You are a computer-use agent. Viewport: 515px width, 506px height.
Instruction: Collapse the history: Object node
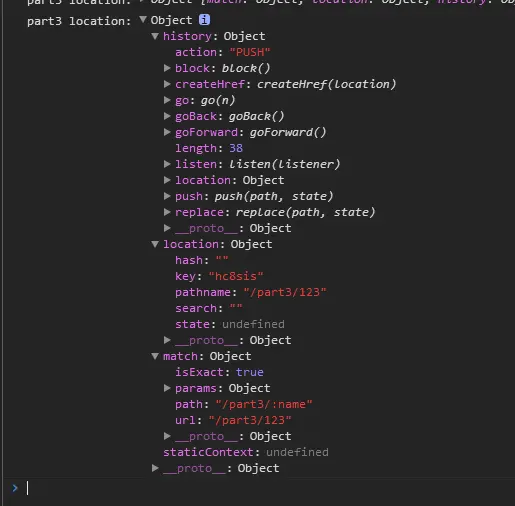(155, 36)
